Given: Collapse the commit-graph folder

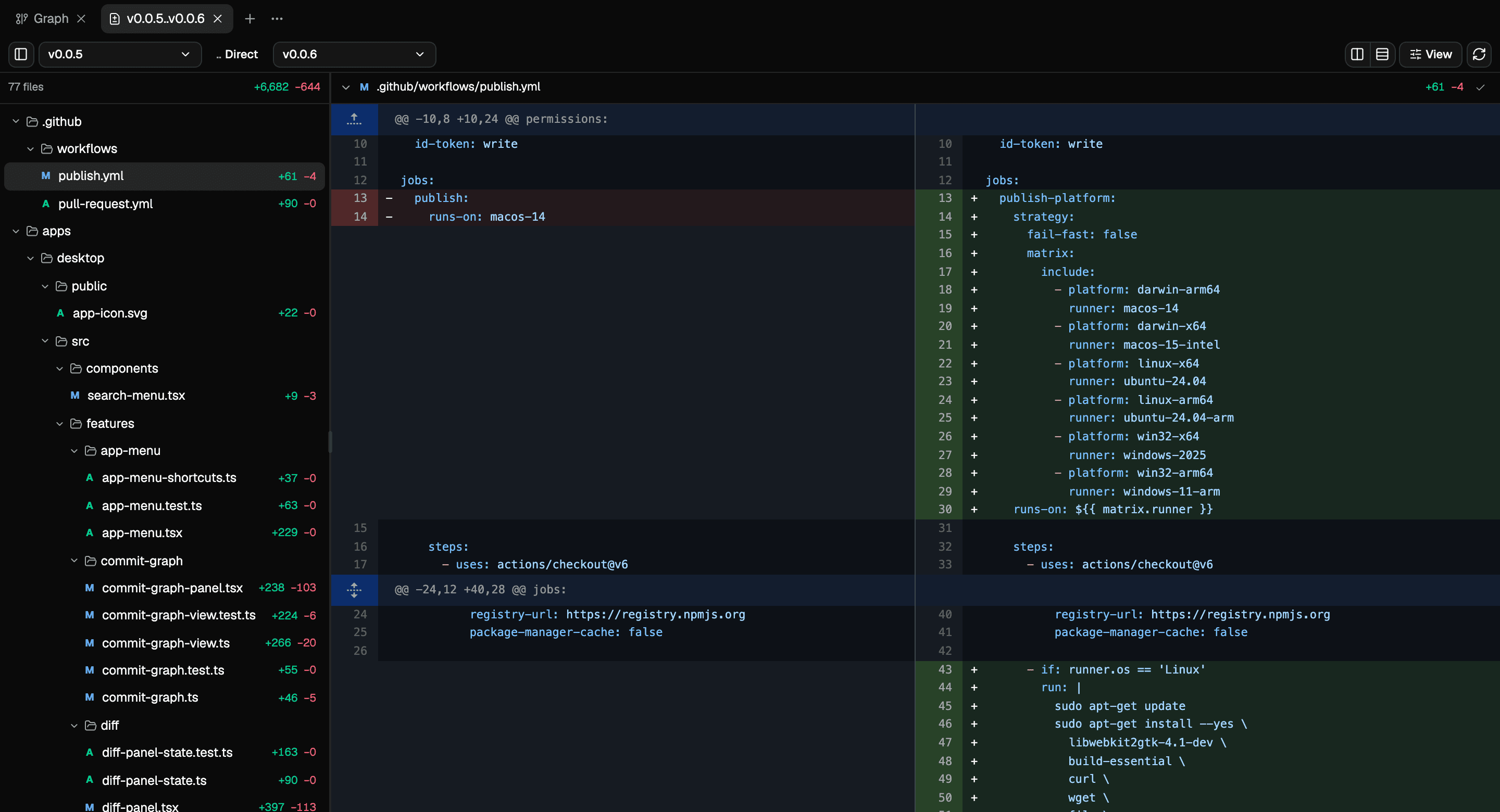Looking at the screenshot, I should pos(74,561).
